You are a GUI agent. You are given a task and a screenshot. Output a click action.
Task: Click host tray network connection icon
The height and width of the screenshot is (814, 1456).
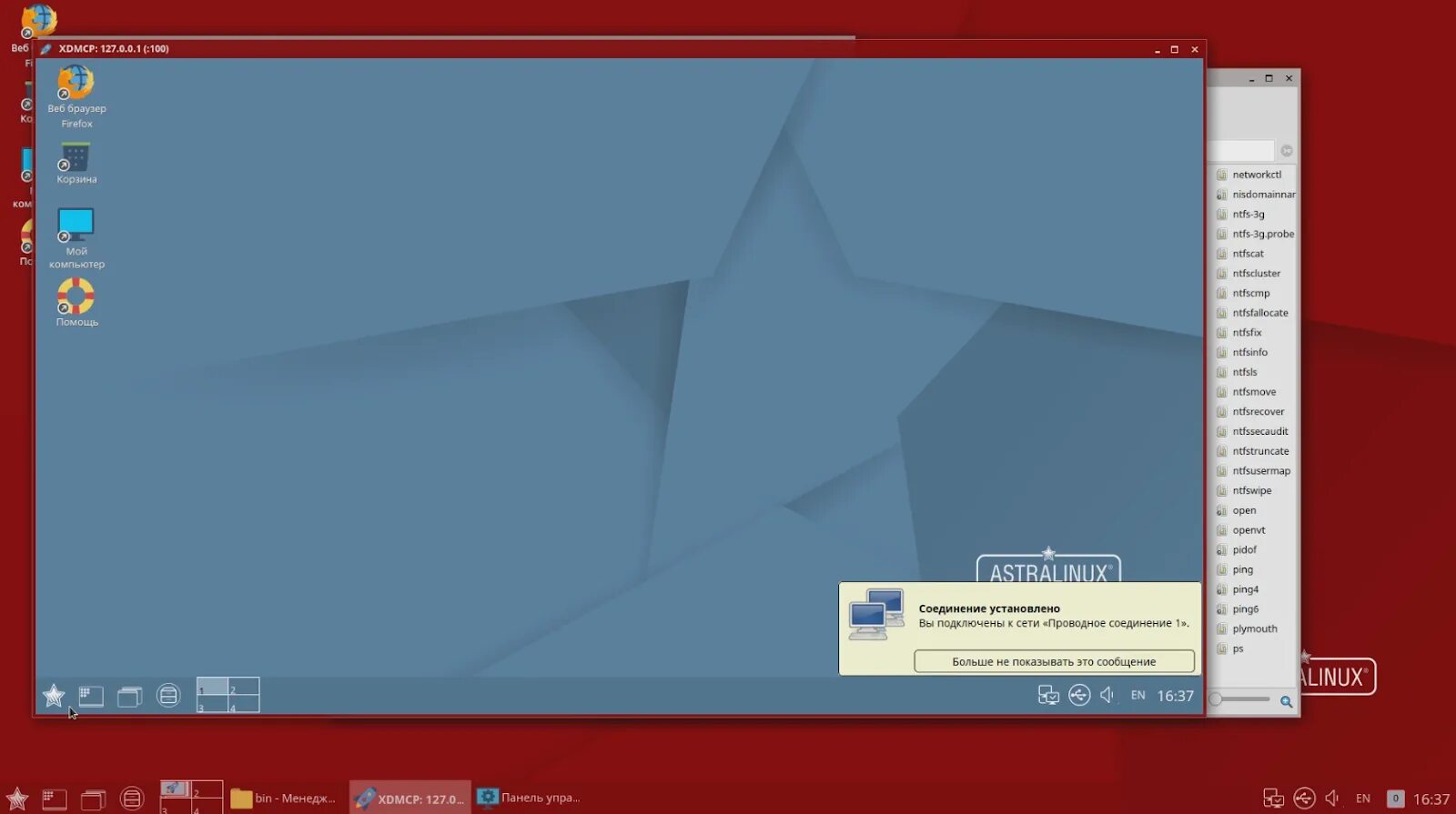[x=1273, y=799]
